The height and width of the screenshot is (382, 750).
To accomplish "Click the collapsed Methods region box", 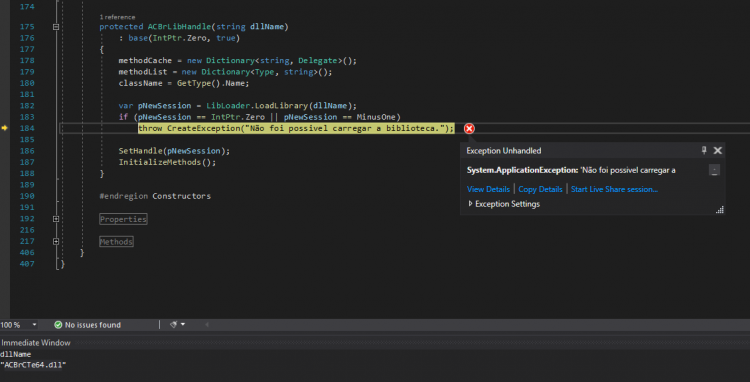I will point(116,242).
